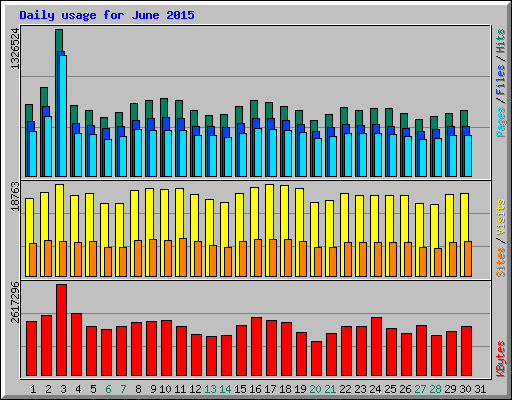Click day 6 weekend label

point(108,389)
